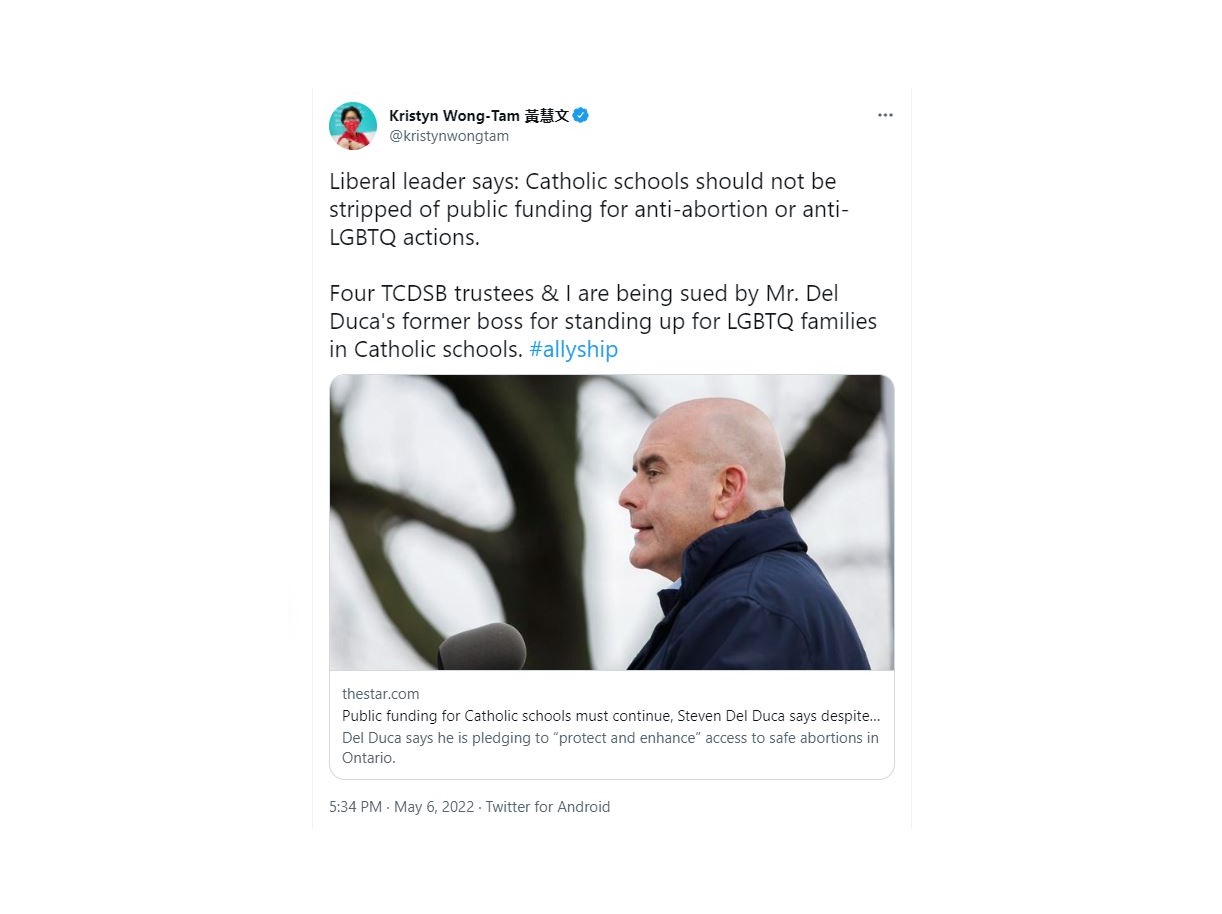Open the tweet's three-dot more menu
The width and height of the screenshot is (1222, 914).
click(x=885, y=115)
